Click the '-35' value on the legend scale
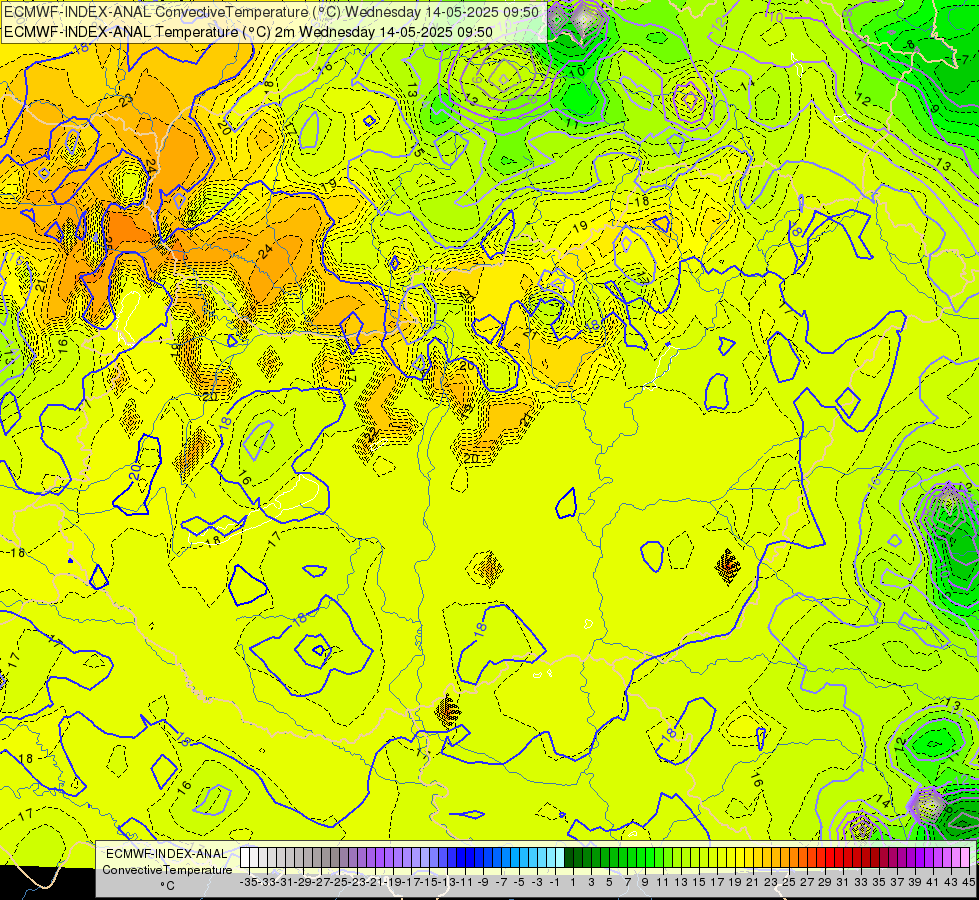 coord(248,882)
